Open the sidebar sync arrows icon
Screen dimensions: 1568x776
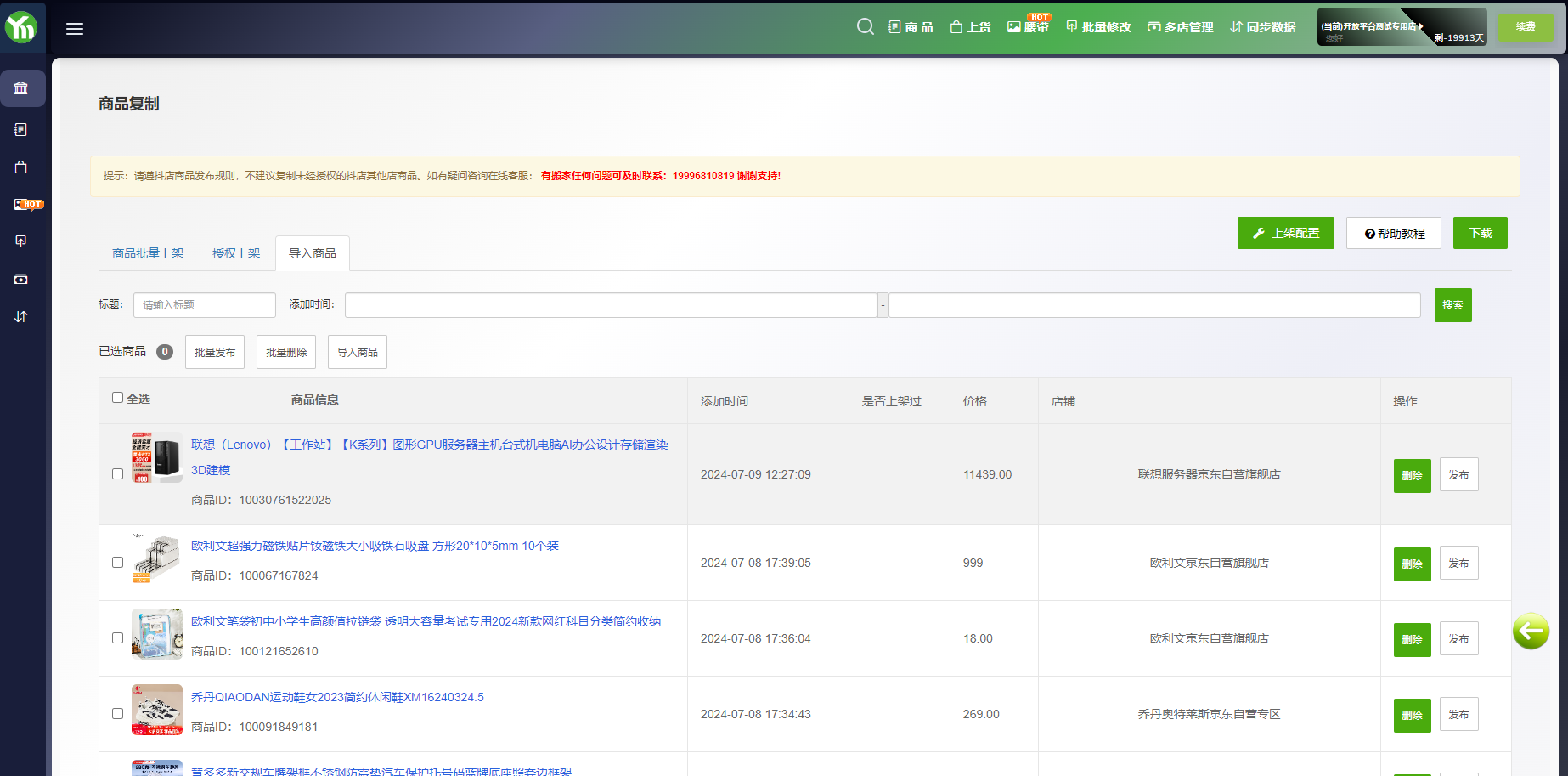[x=21, y=316]
